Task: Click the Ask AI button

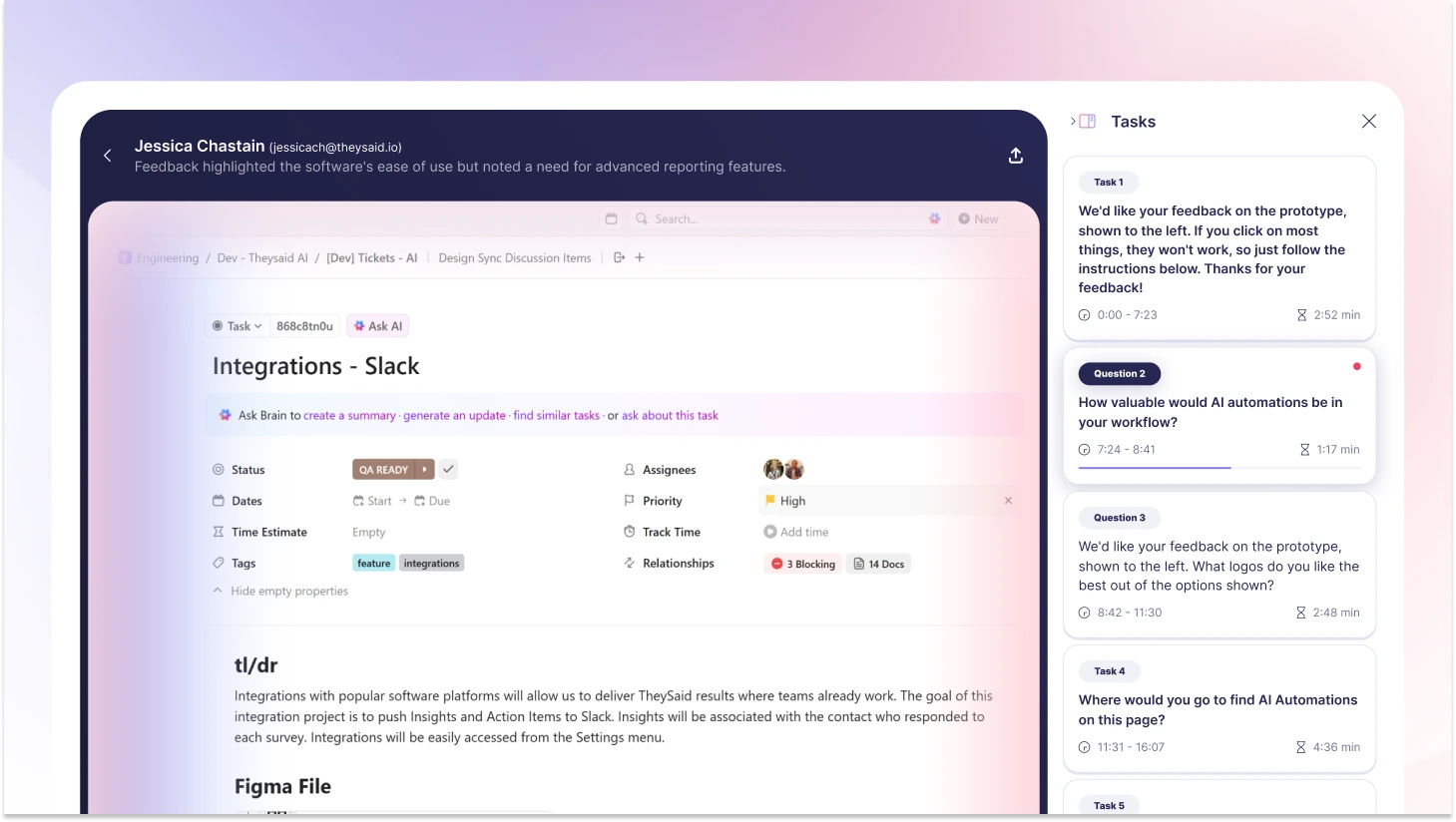Action: point(378,326)
